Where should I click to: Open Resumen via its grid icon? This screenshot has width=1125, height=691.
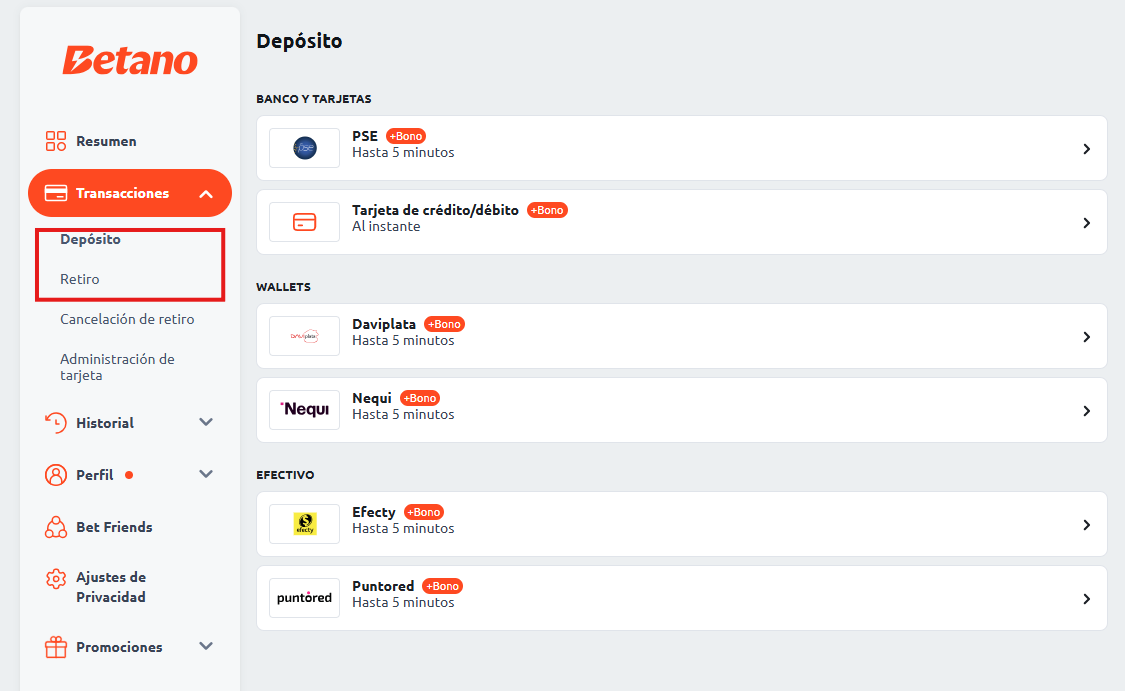click(55, 141)
